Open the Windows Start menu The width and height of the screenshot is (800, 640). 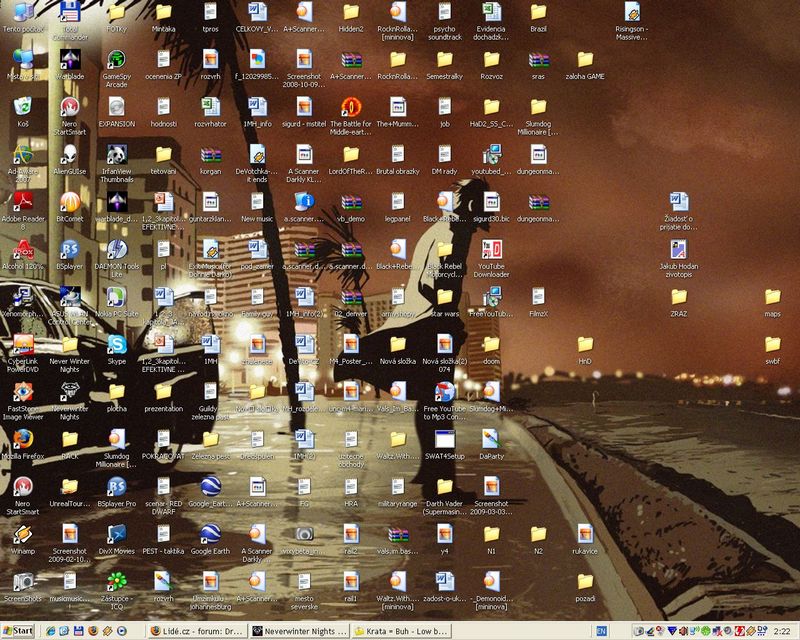click(x=19, y=631)
